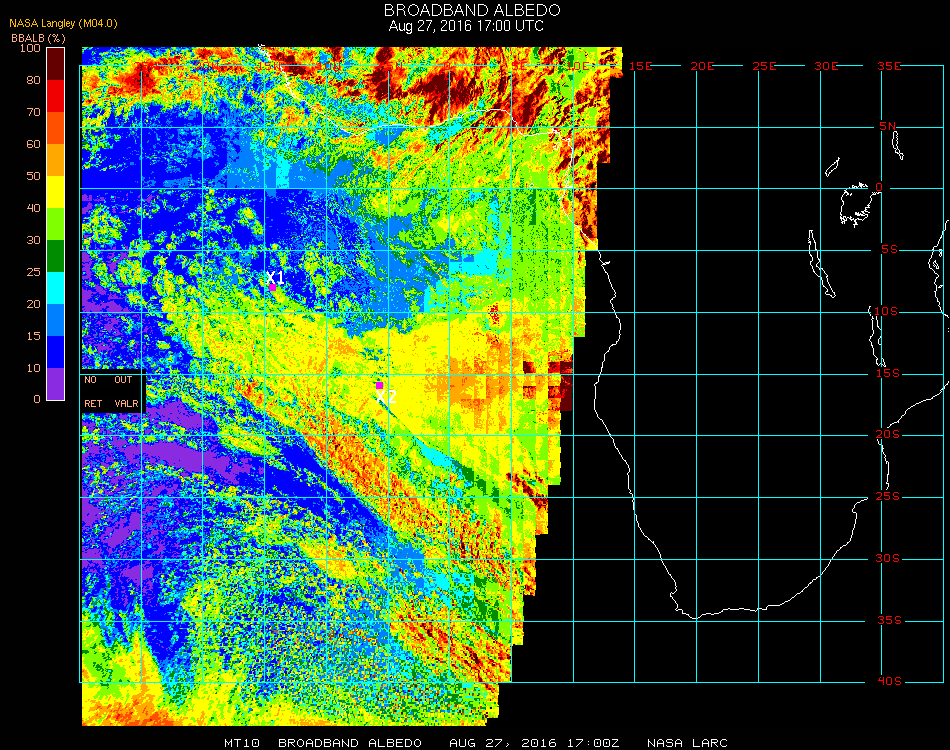This screenshot has height=750, width=950.
Task: Click the 15S latitude label
Action: [x=888, y=373]
